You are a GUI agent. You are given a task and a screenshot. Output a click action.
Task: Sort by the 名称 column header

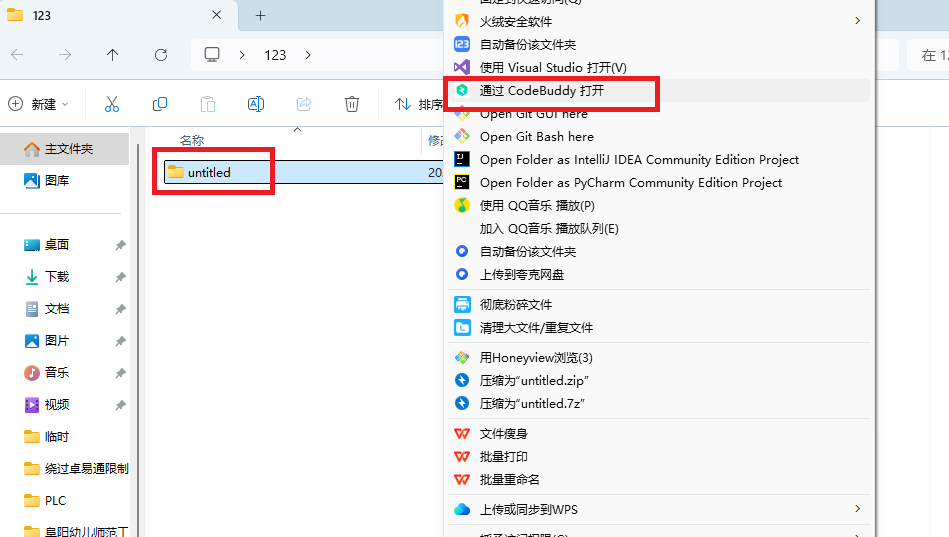192,140
